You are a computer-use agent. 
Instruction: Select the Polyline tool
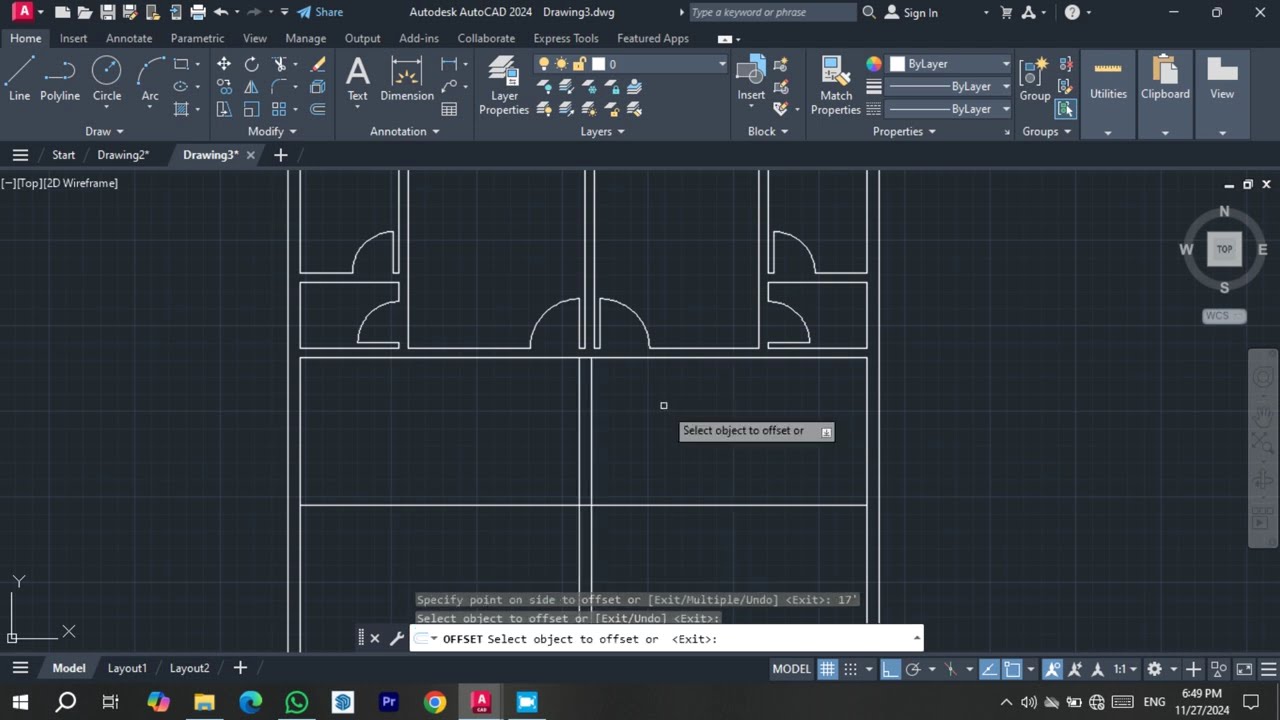[60, 79]
